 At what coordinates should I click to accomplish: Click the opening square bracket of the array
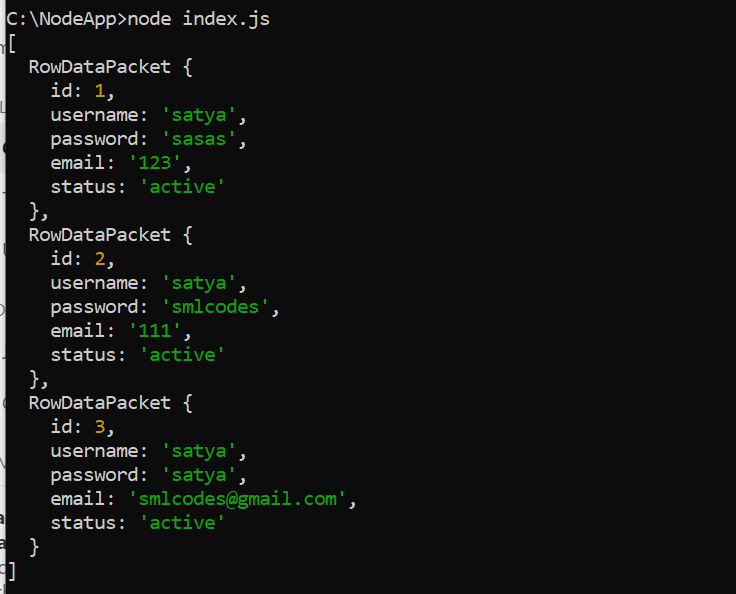(x=12, y=43)
